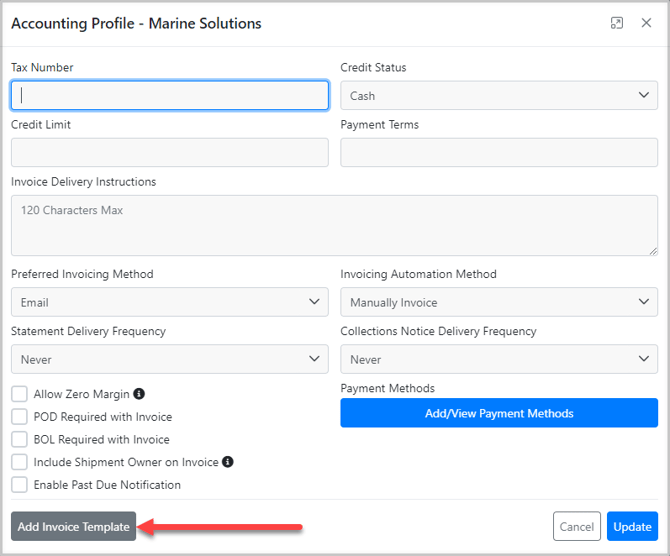Screen dimensions: 670x556
Task: Enable Past Due Notification checkbox
Action: point(19,485)
